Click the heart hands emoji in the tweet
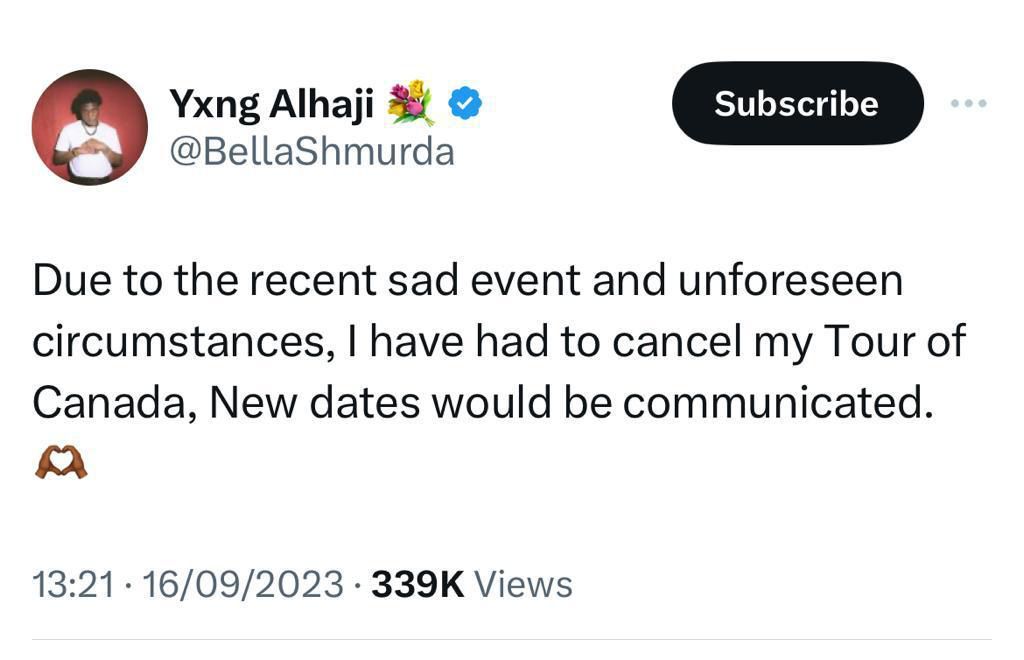The width and height of the screenshot is (1024, 660). (59, 460)
